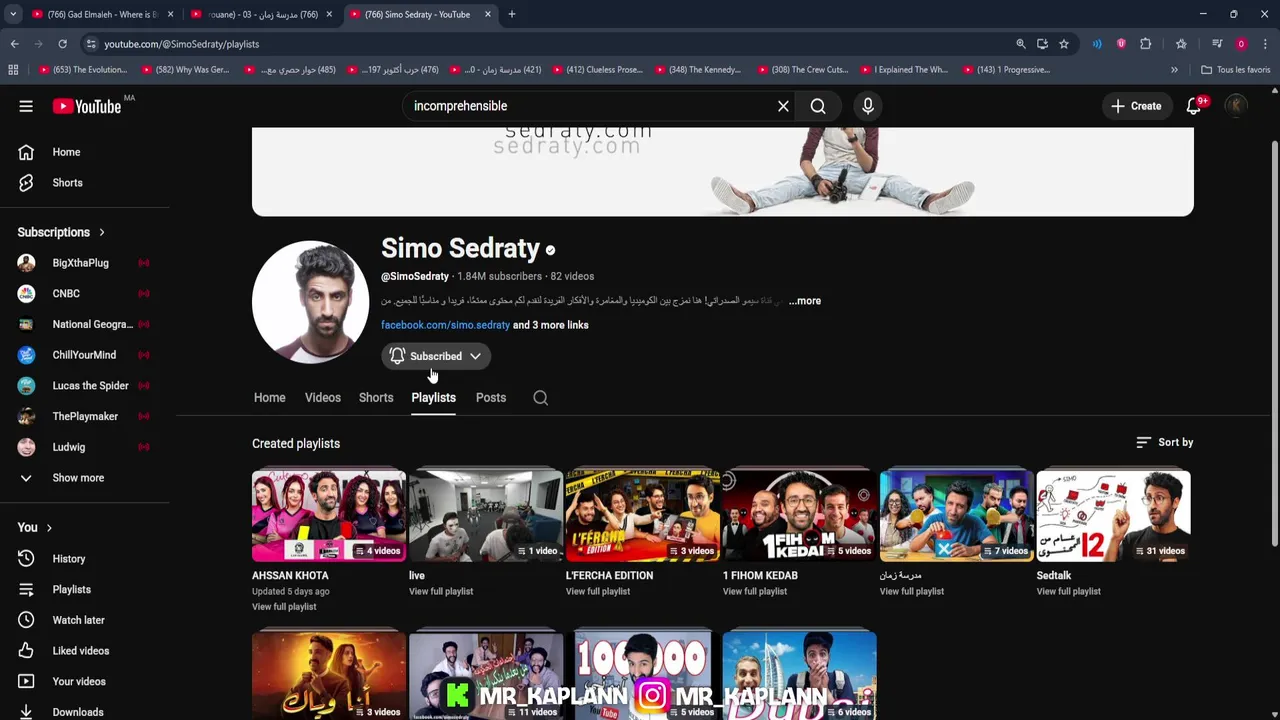Open the Chrome apps grid in bookmarks bar
This screenshot has height=720, width=1280.
click(x=13, y=70)
